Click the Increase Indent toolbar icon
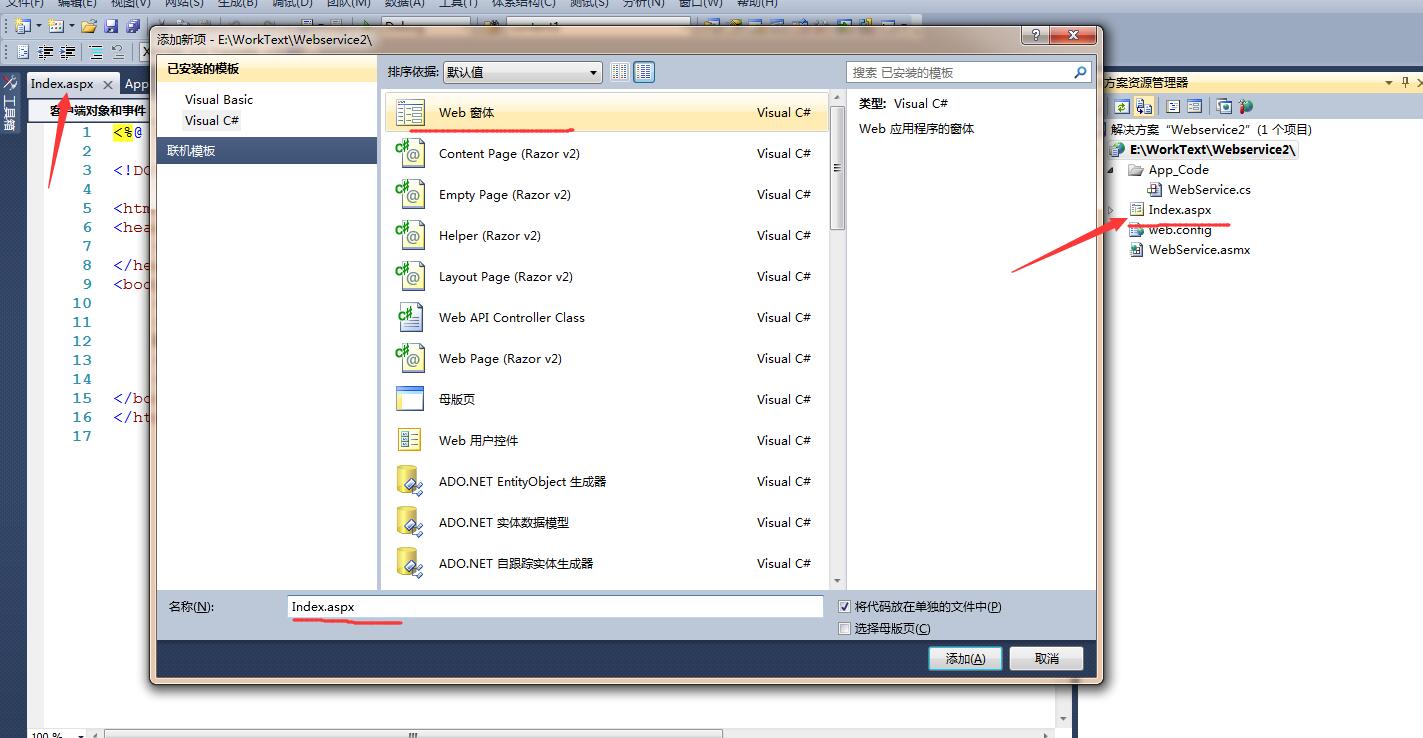The width and height of the screenshot is (1423, 738). pos(67,52)
